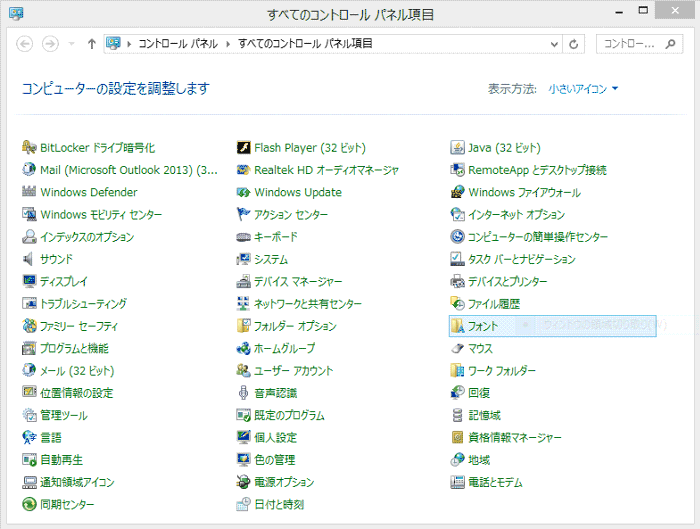Click the コントロール パネル breadcrumb

[178, 44]
